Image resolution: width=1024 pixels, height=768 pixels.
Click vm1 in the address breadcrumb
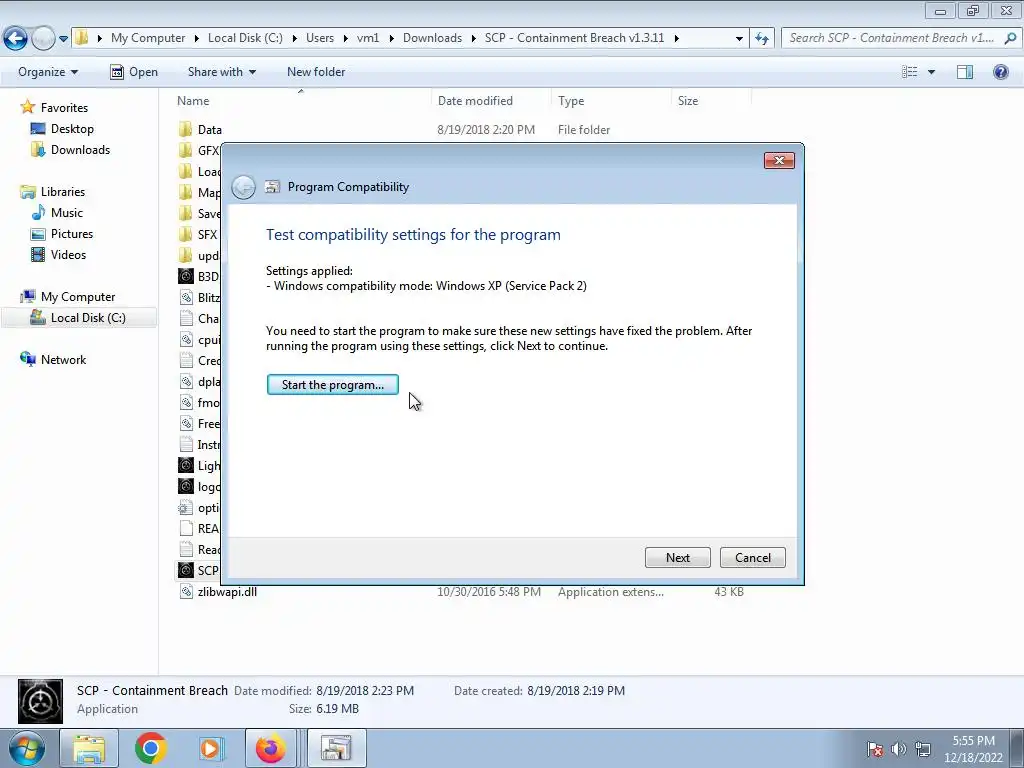368,38
